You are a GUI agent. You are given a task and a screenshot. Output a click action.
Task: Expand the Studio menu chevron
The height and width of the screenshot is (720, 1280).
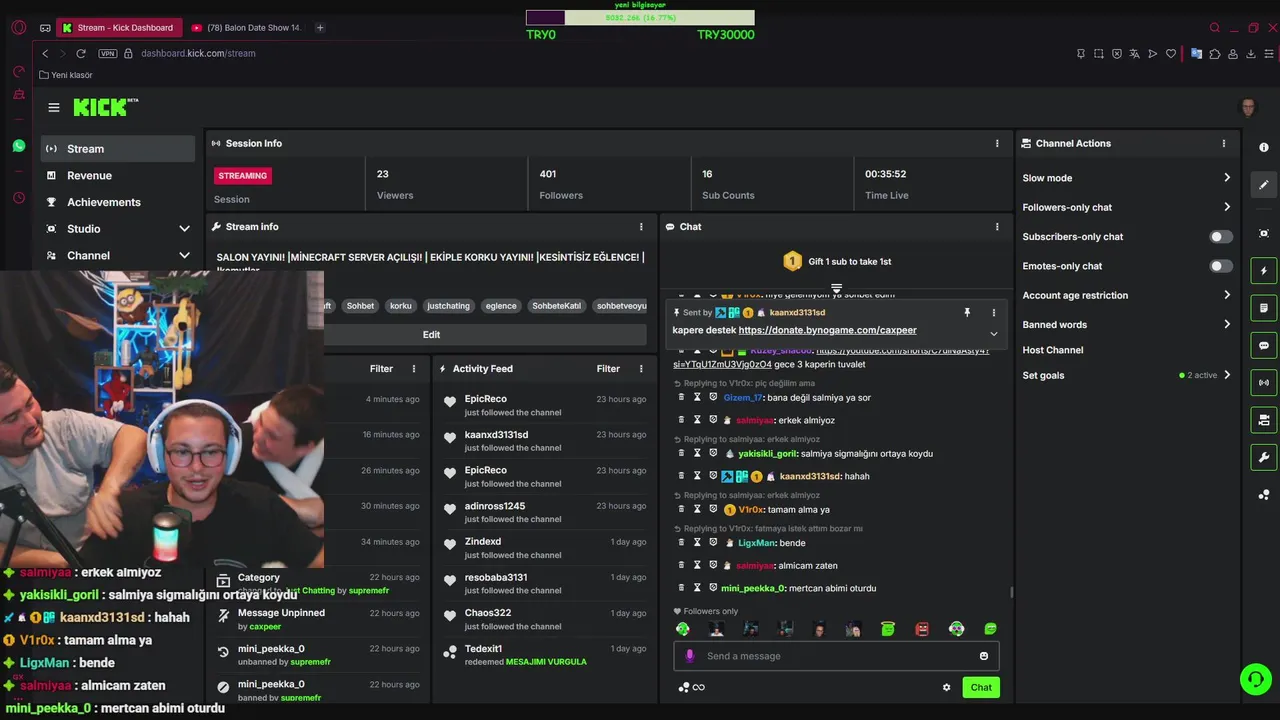(184, 229)
